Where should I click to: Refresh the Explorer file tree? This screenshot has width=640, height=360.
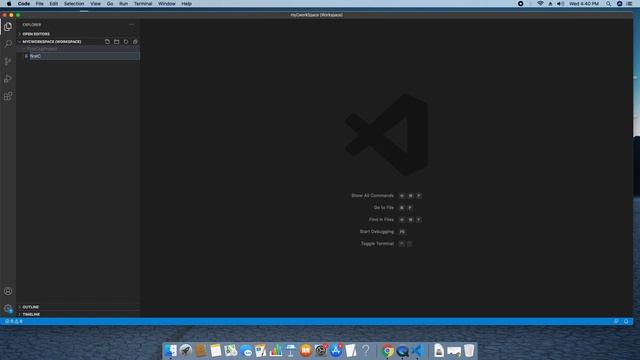126,42
